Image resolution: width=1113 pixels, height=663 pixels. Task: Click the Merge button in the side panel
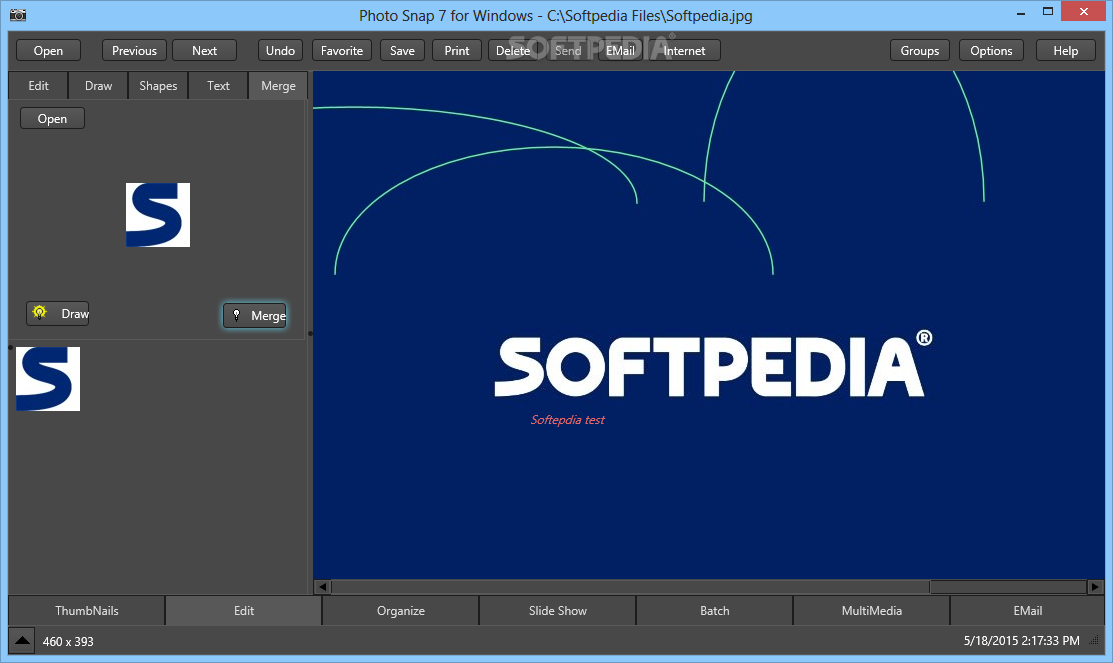pos(255,315)
